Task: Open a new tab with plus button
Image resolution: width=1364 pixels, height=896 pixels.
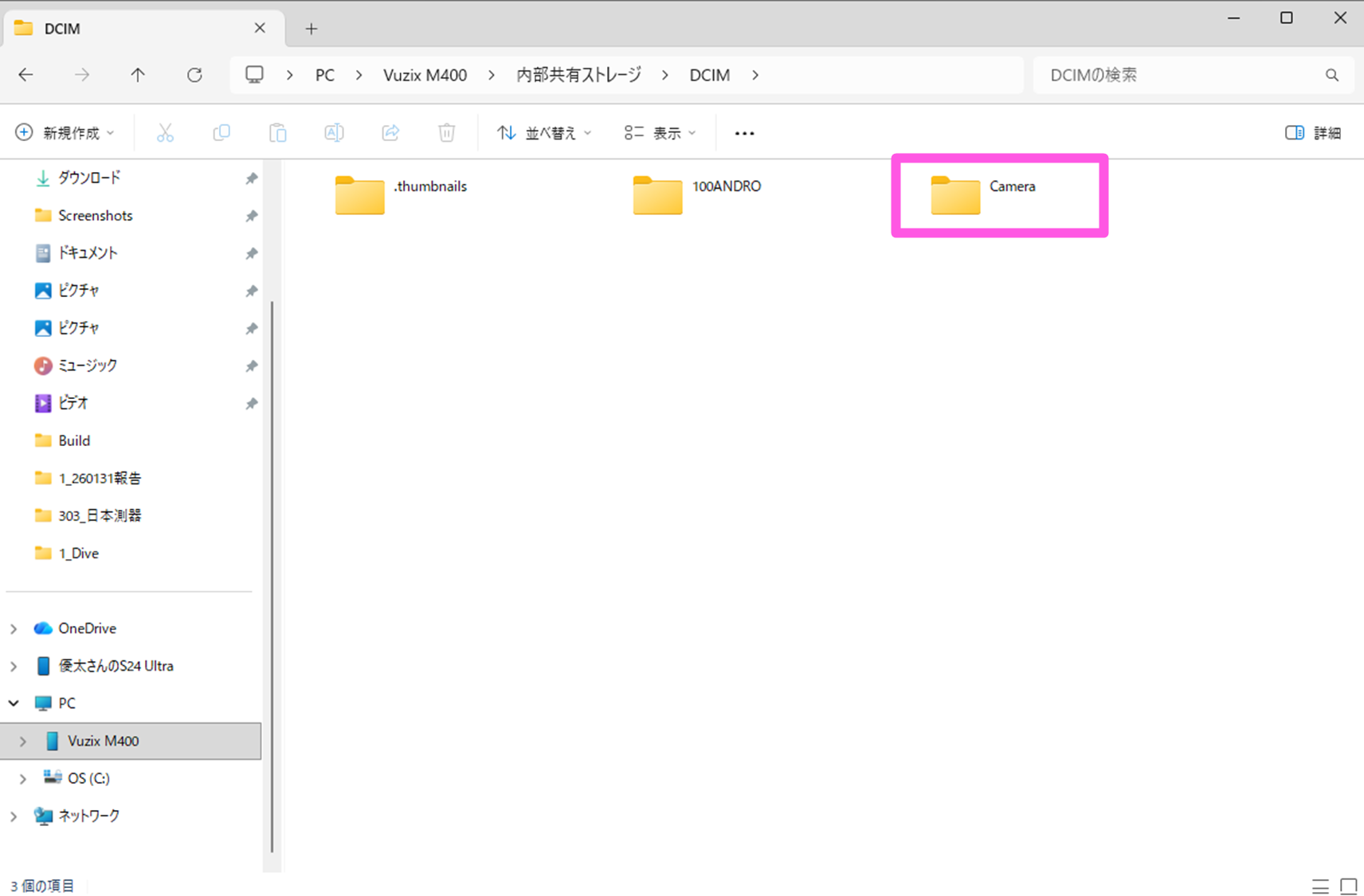Action: coord(312,29)
